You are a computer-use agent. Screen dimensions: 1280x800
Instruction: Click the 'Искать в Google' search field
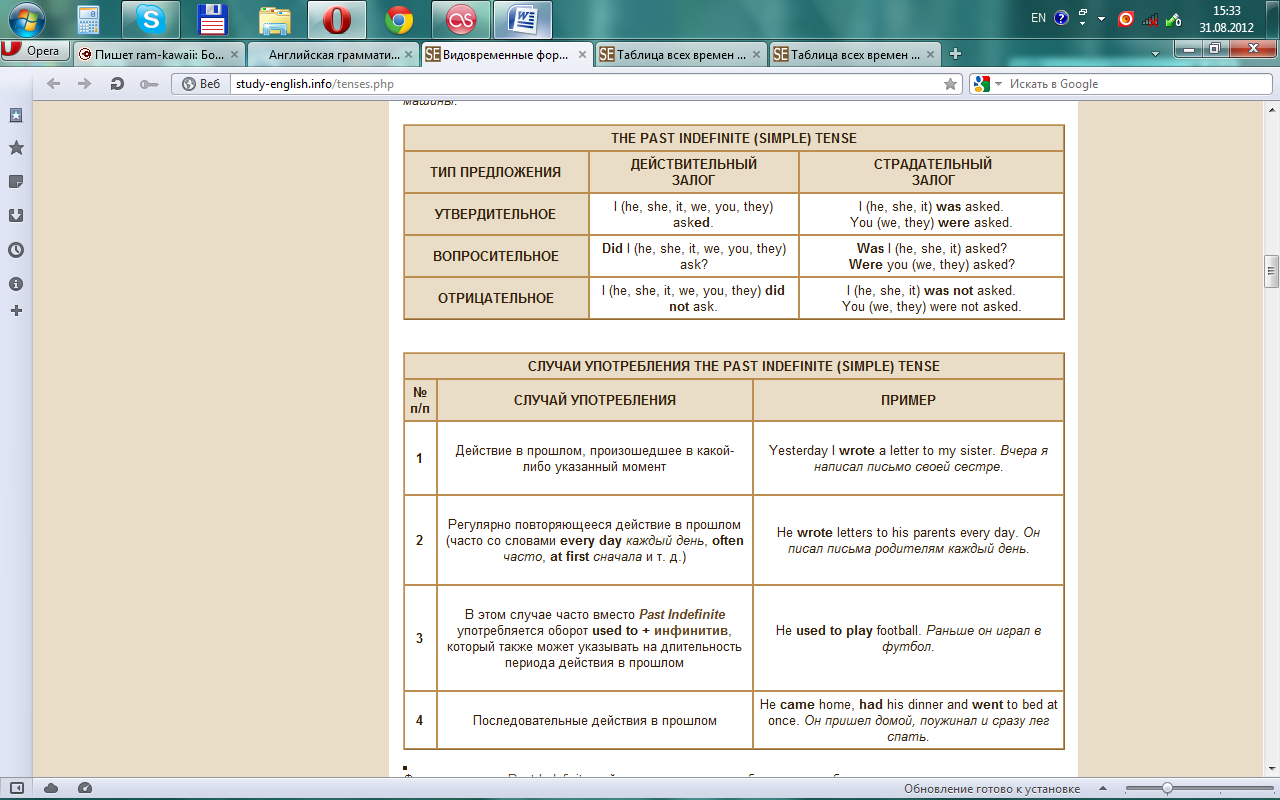tap(1135, 84)
